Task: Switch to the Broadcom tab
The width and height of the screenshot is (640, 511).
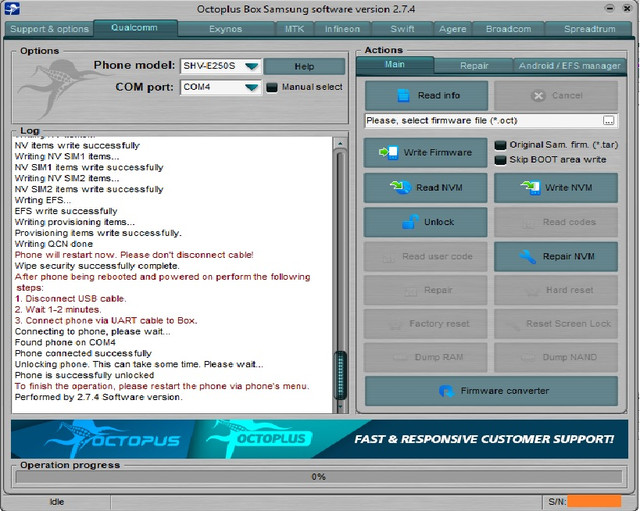Action: [509, 29]
